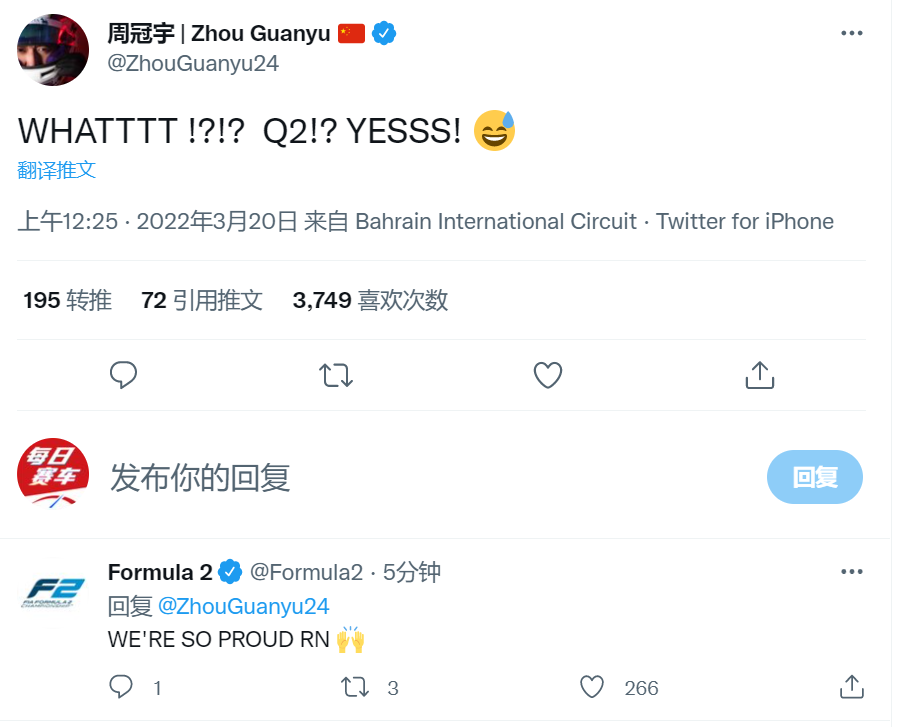
Task: Open more options on Zhou Guanyu's tweet
Action: [x=851, y=33]
